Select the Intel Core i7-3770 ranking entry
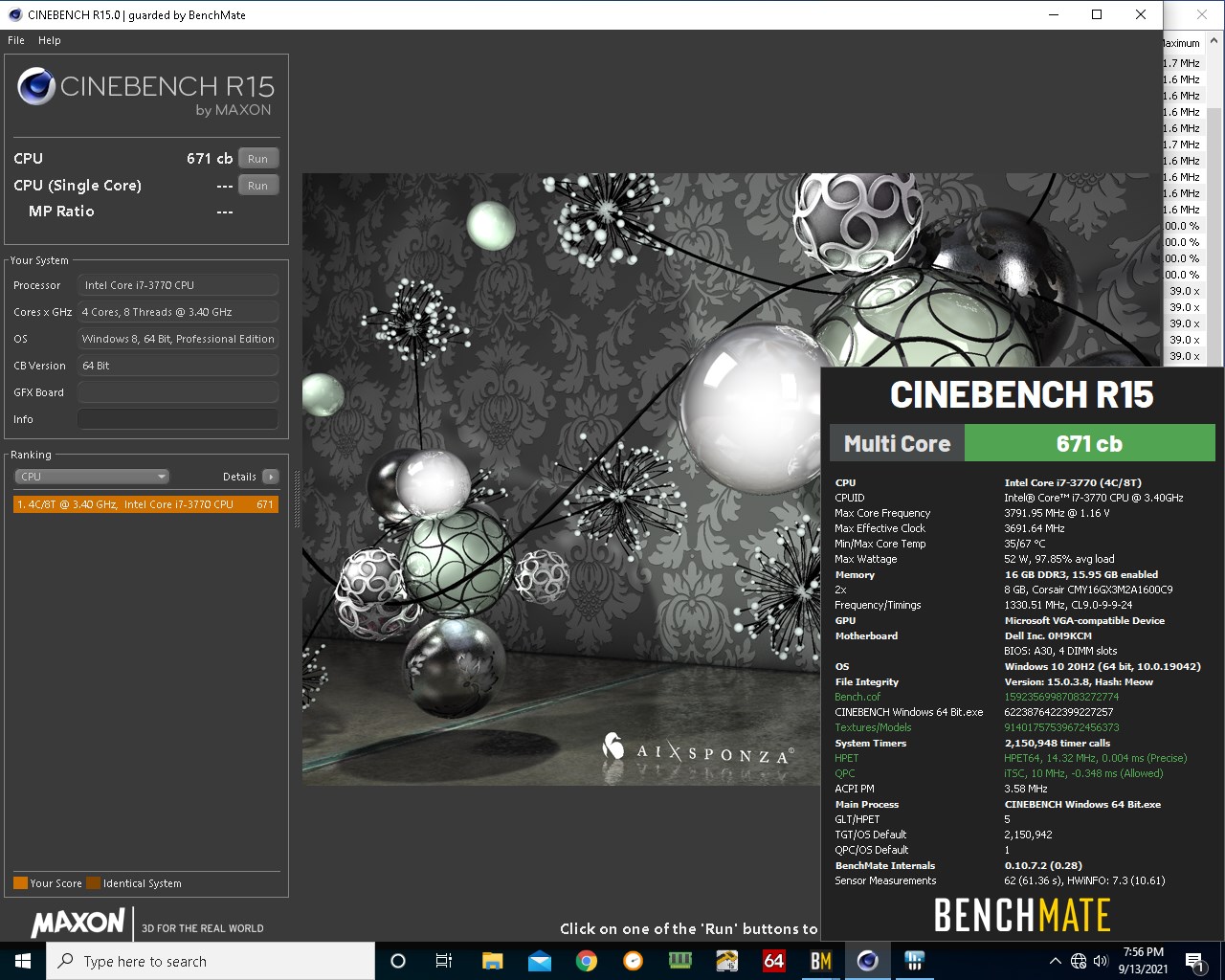The image size is (1225, 980). point(145,504)
